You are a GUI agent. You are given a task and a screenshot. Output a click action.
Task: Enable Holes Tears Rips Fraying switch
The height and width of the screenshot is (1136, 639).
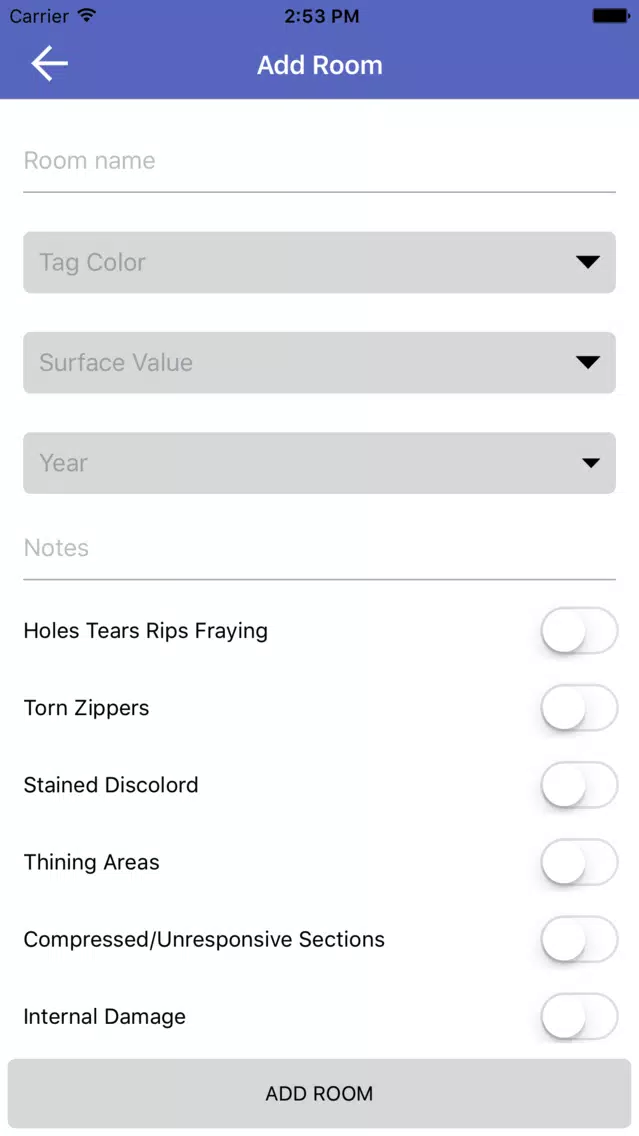[x=579, y=631]
